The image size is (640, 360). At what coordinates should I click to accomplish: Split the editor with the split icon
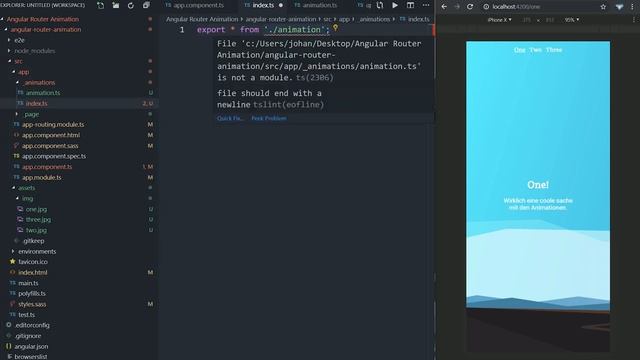(410, 5)
